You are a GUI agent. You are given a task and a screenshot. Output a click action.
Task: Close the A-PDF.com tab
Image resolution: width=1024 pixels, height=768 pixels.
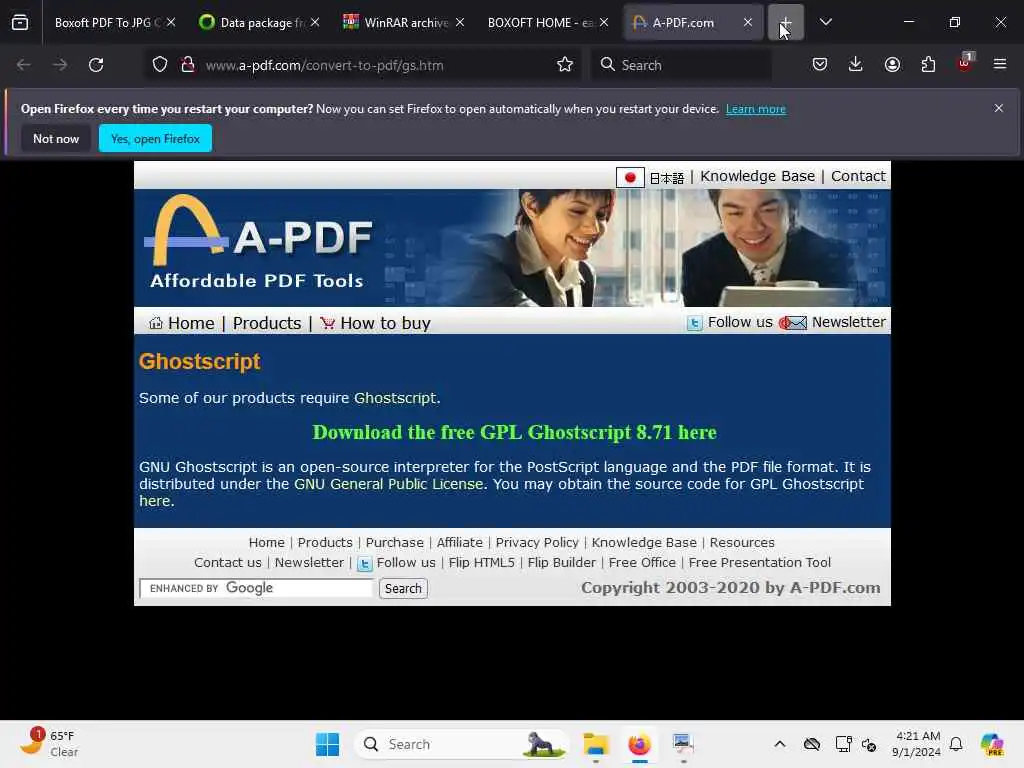748,22
